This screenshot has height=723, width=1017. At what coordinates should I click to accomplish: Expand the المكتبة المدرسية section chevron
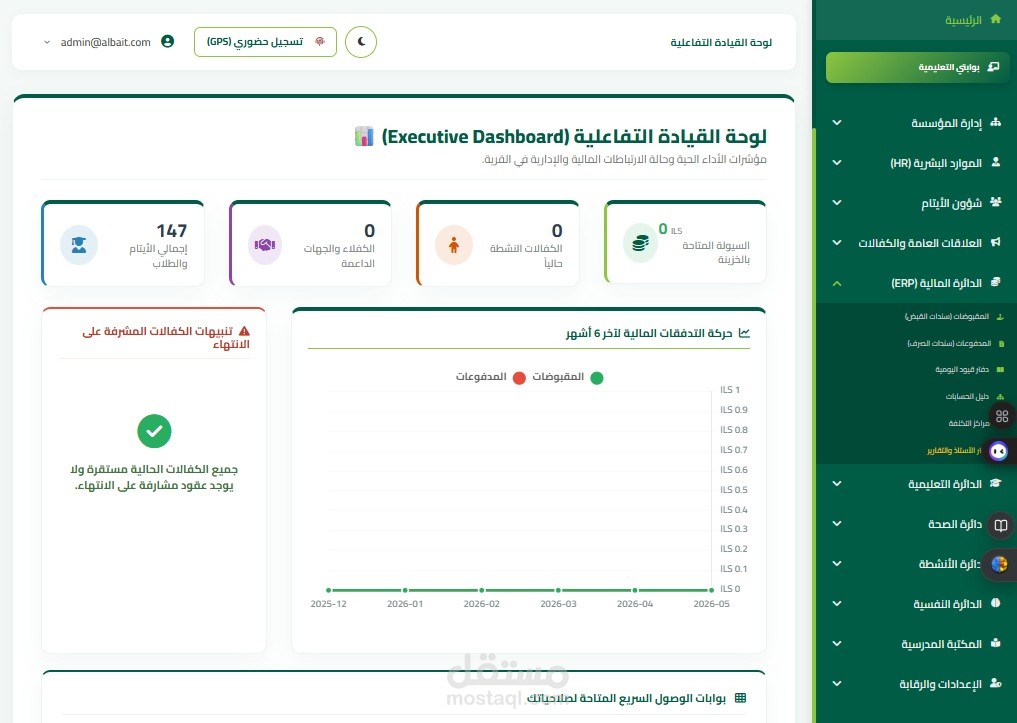coord(837,644)
